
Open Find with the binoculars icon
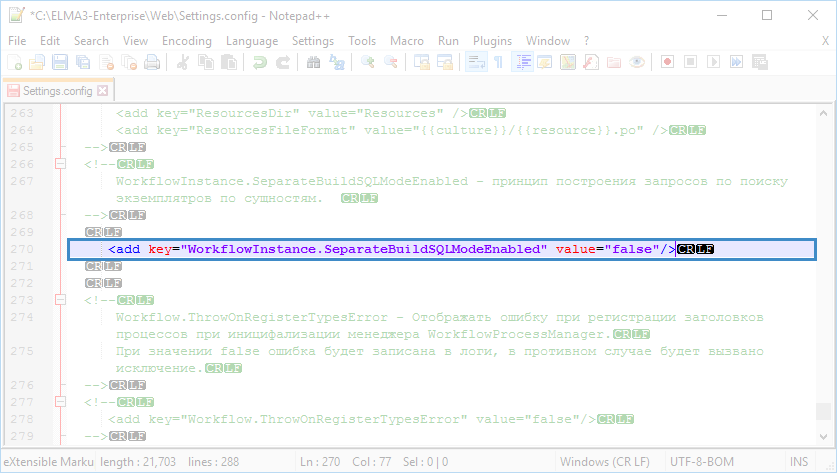pyautogui.click(x=313, y=62)
